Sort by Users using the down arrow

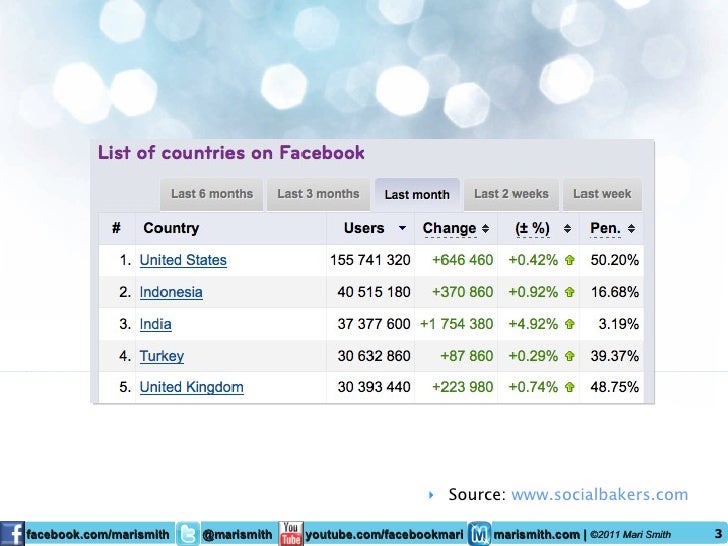click(403, 228)
